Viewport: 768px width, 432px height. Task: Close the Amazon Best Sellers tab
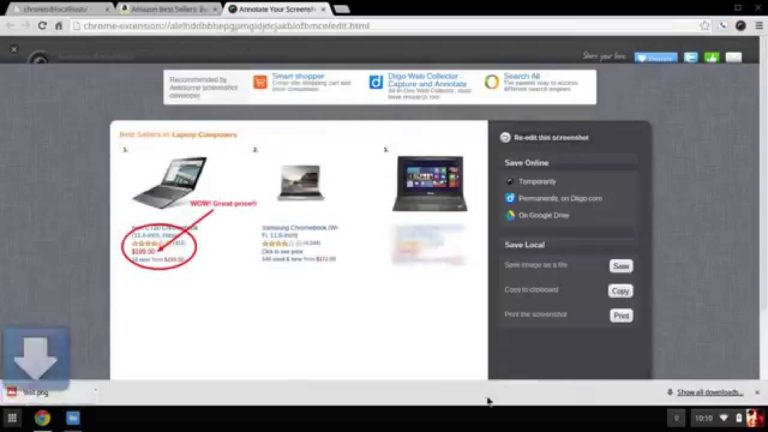(215, 9)
